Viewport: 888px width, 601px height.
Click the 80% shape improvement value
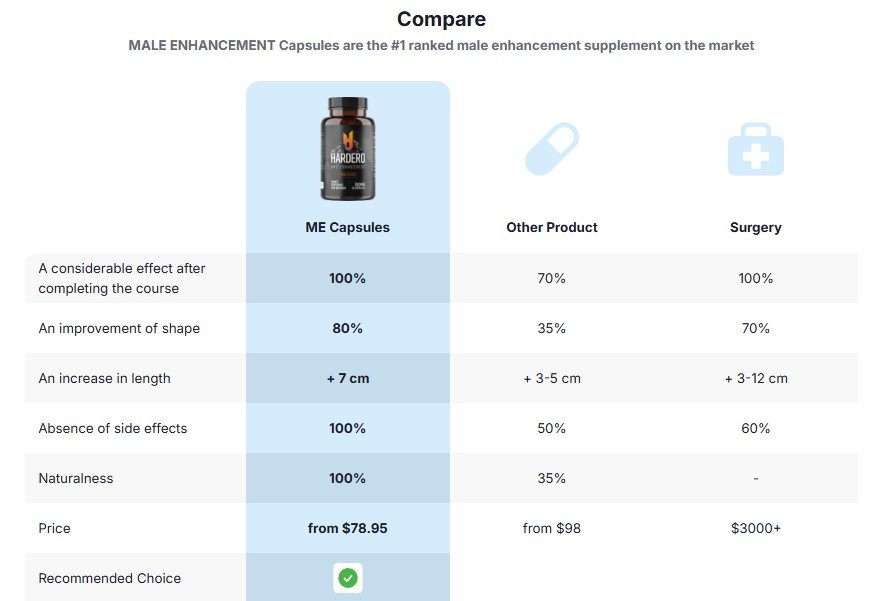(348, 329)
